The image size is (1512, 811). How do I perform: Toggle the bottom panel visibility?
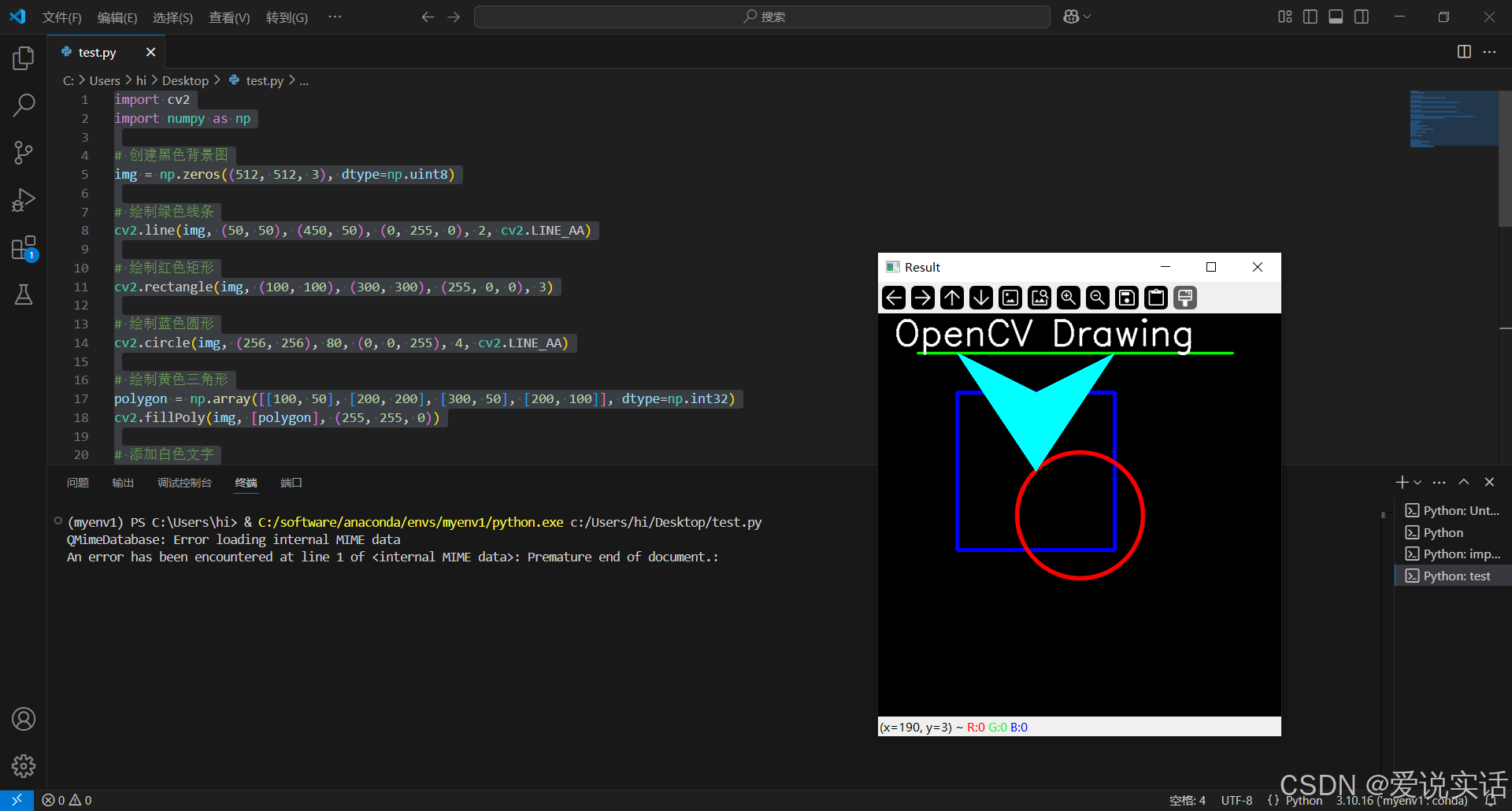(x=1336, y=16)
